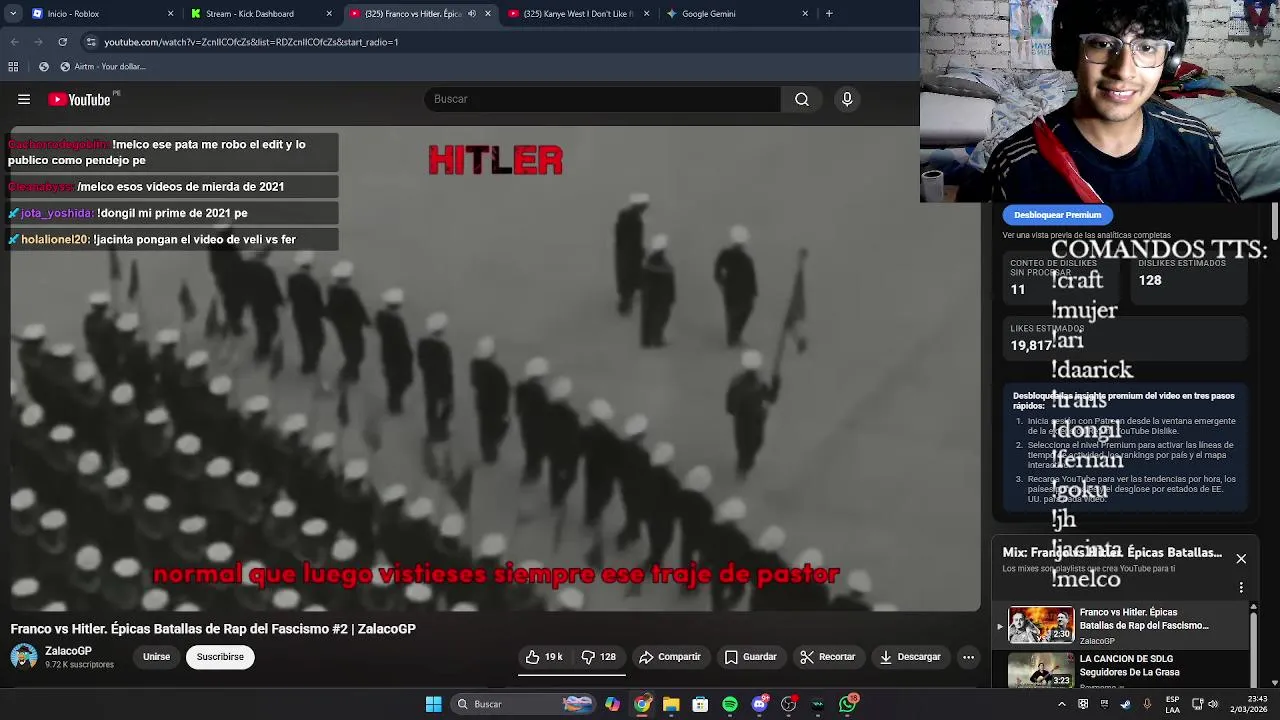Click the taskbar Buscar search box
Viewport: 1280px width, 720px height.
point(524,704)
